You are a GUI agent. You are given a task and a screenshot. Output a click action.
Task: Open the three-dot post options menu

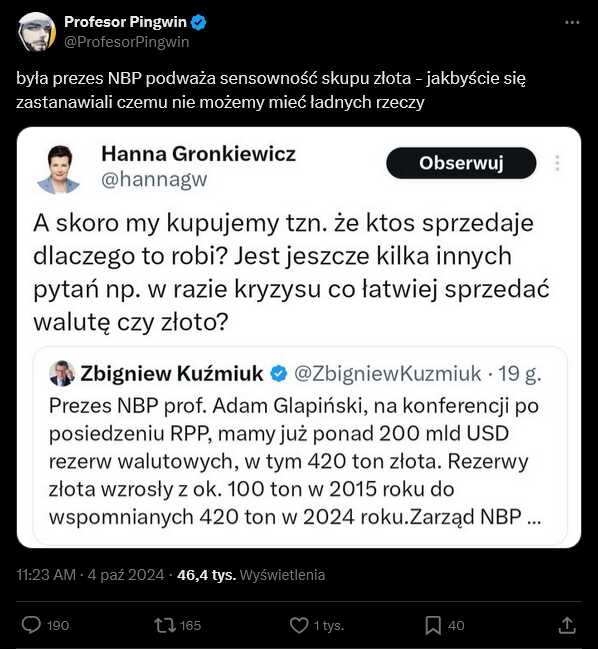(572, 22)
